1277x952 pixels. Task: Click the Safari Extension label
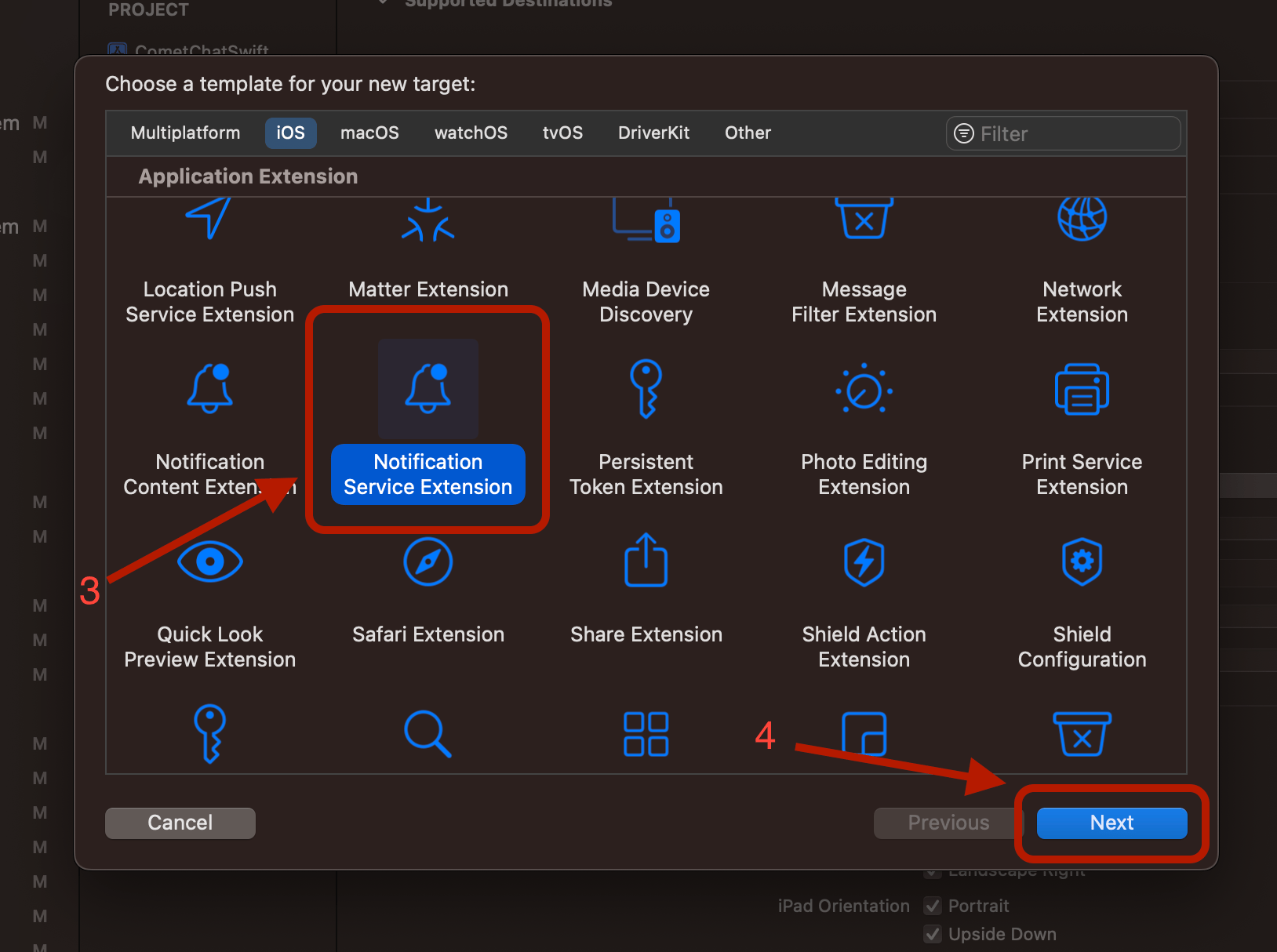click(428, 634)
